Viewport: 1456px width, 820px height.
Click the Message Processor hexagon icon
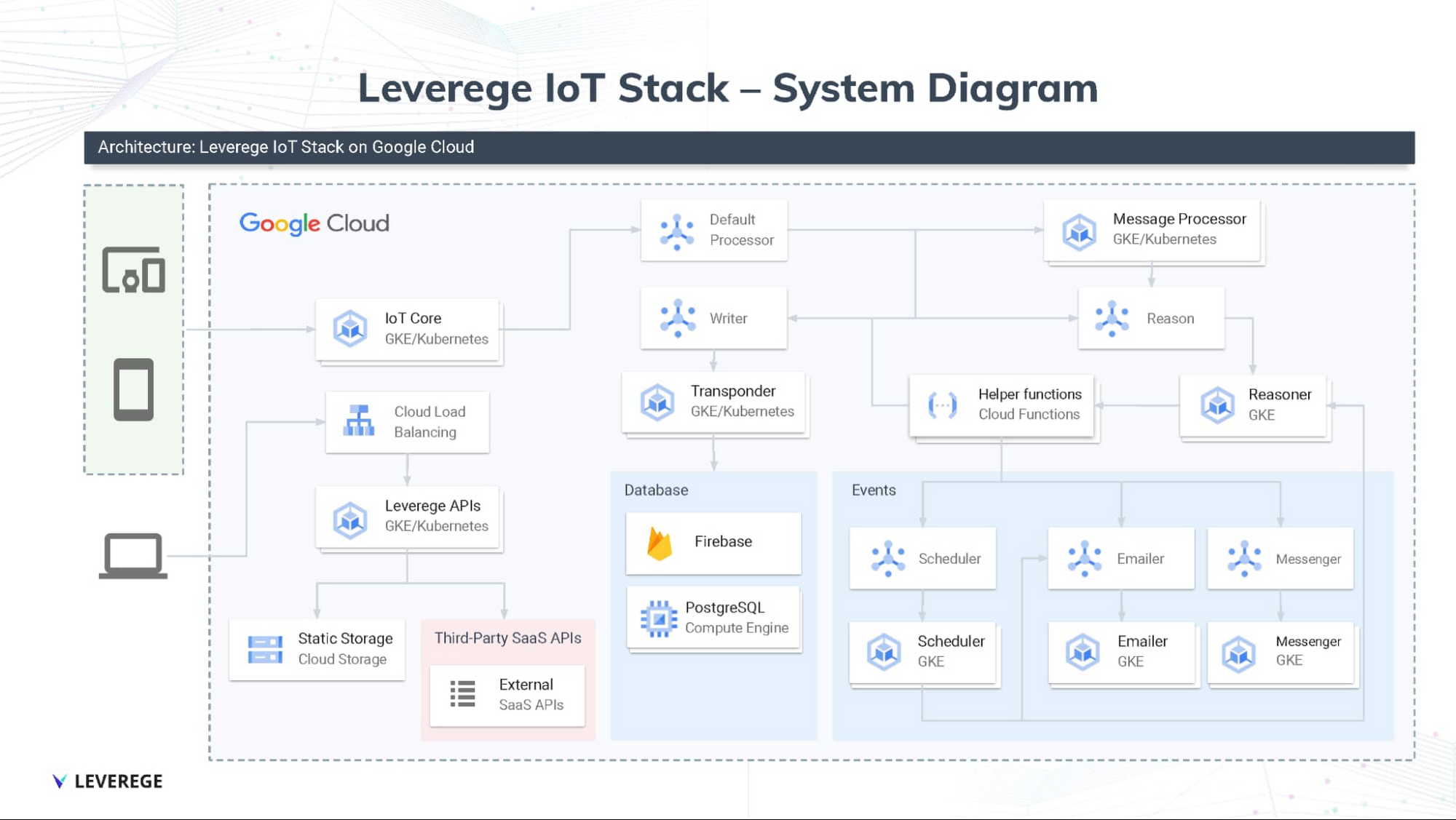pyautogui.click(x=1079, y=232)
